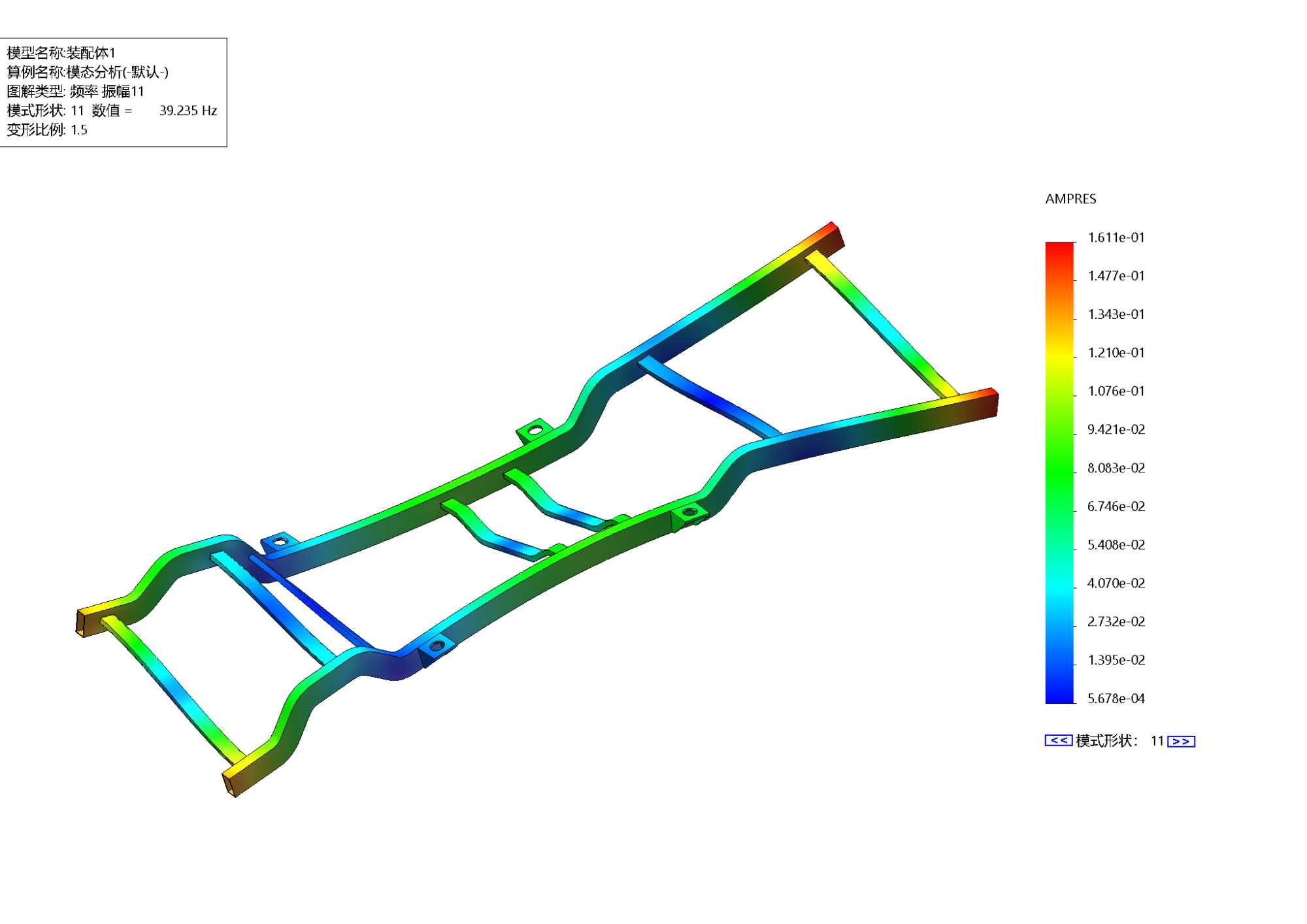Click the red tip of the upper-right frame rail
The image size is (1307, 924).
coord(831,227)
